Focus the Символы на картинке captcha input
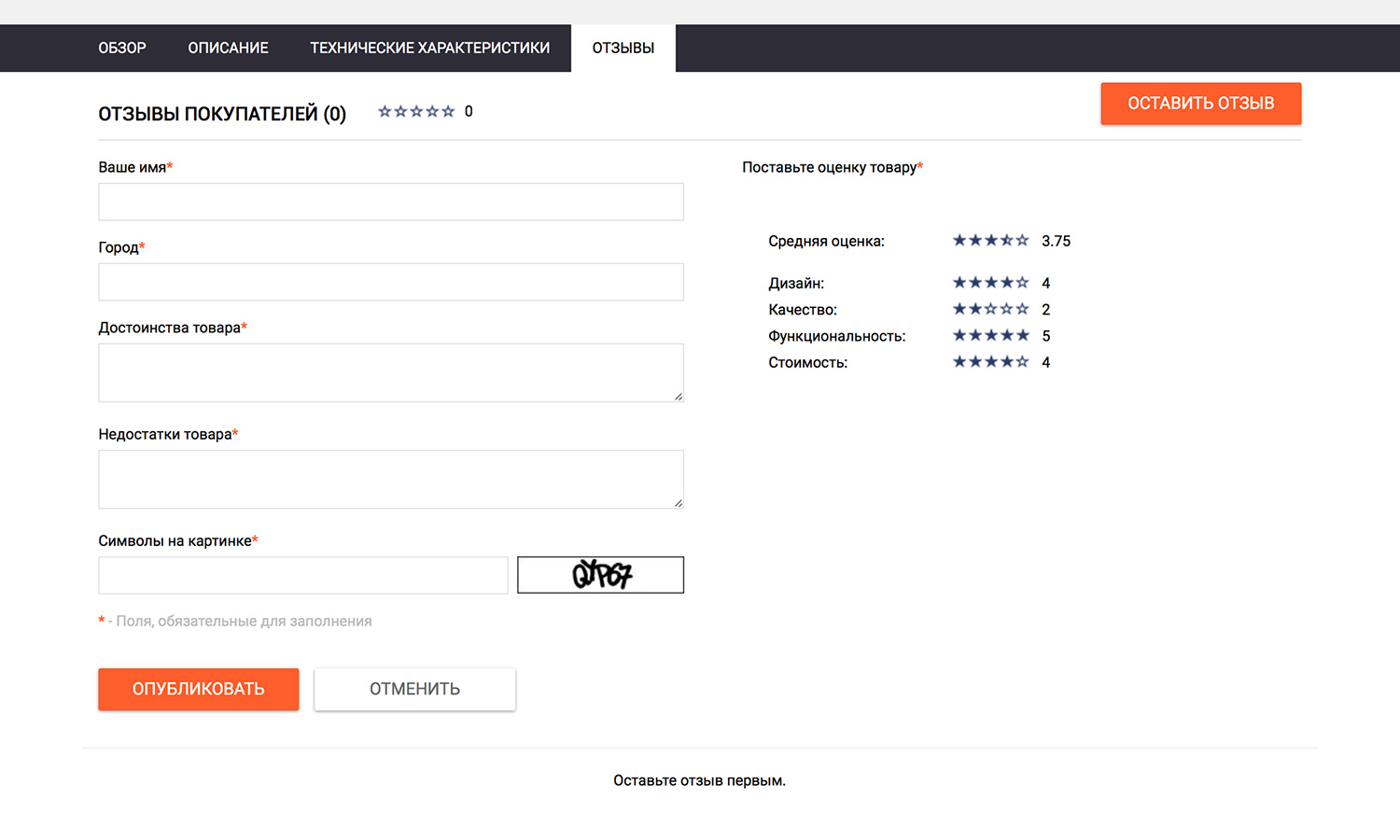 [302, 575]
